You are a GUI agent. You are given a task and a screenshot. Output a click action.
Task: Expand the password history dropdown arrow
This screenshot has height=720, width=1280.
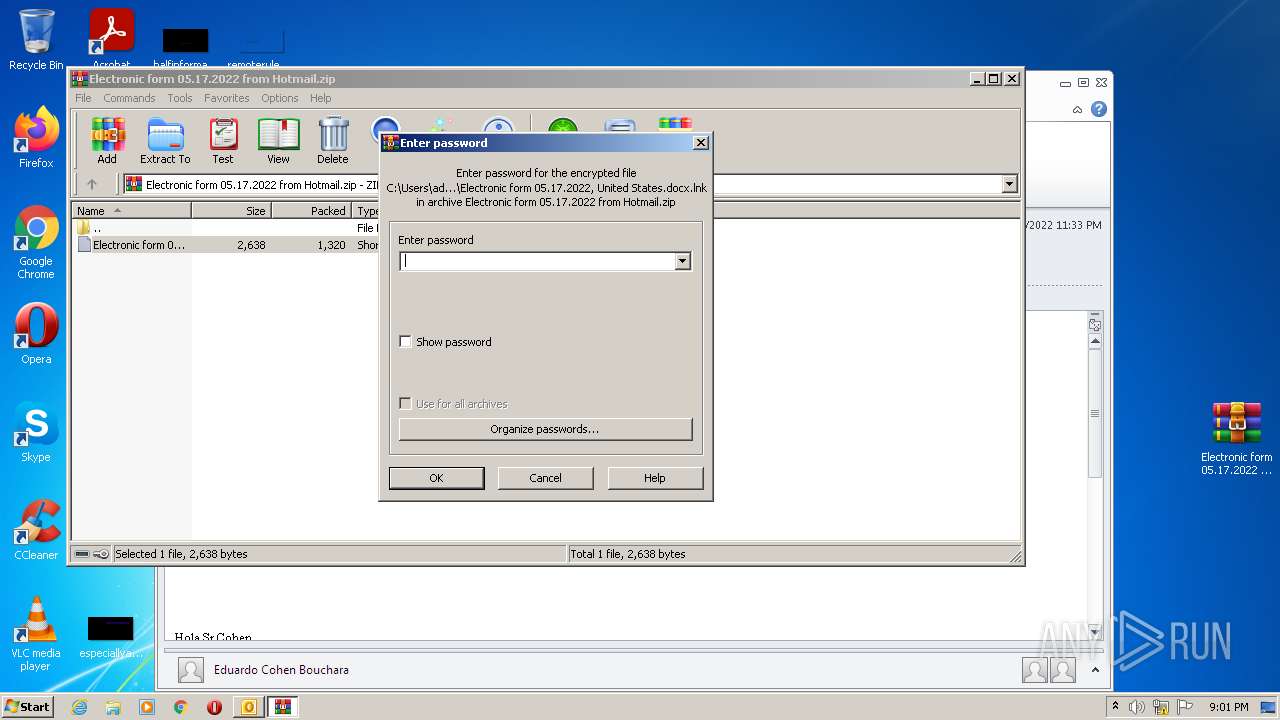click(683, 261)
